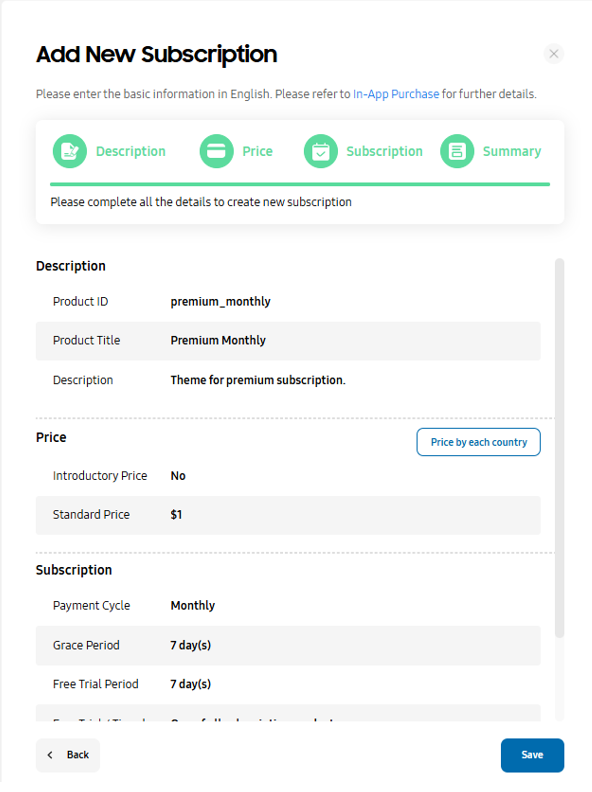Go to the Description step label
This screenshot has height=792, width=592.
tap(130, 151)
